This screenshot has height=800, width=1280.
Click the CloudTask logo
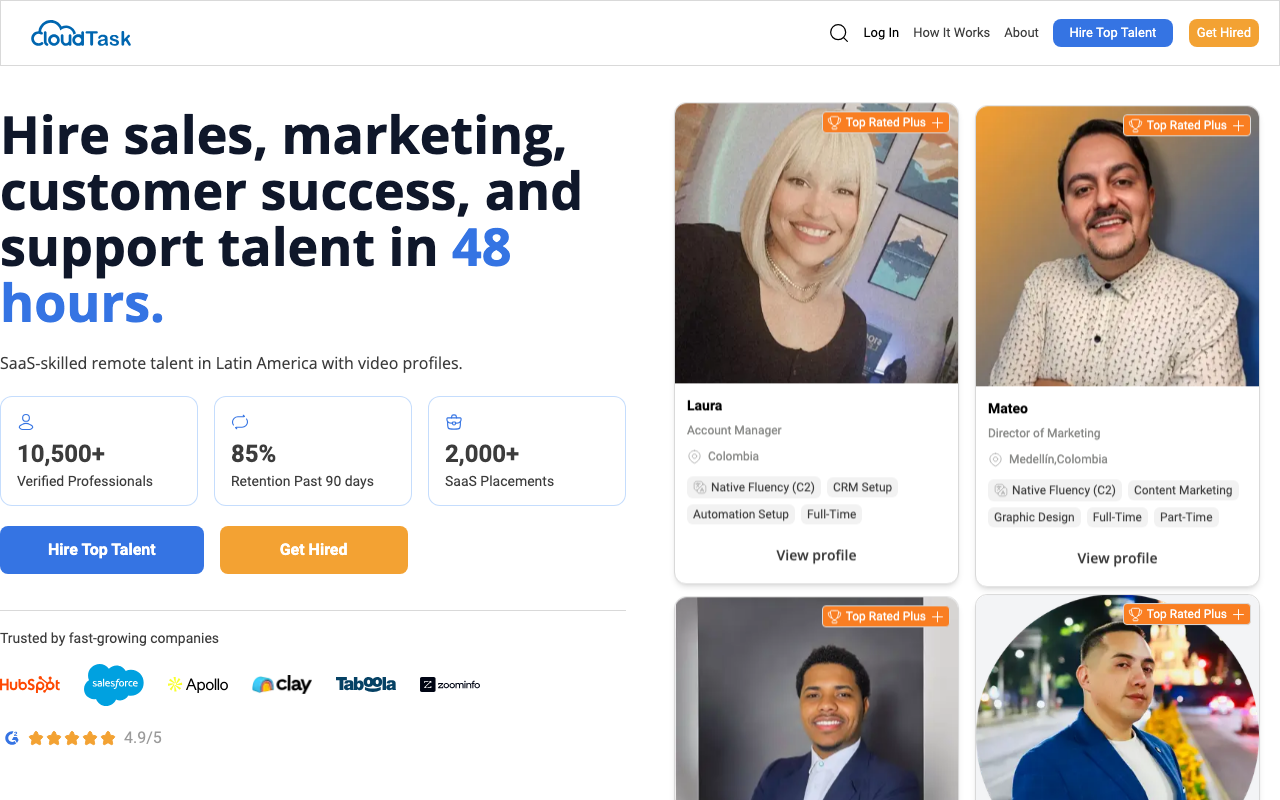tap(81, 34)
